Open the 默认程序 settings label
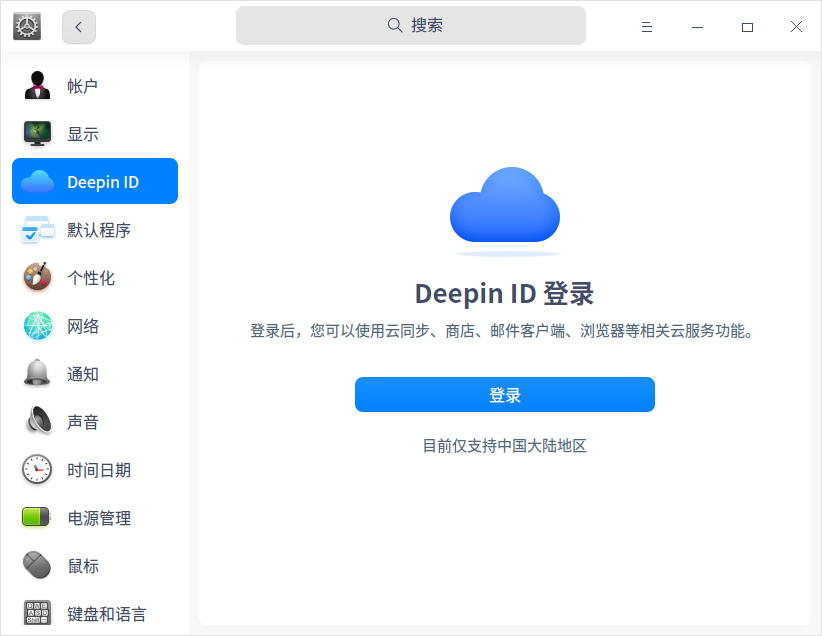Screen dimensions: 822x636 99,230
